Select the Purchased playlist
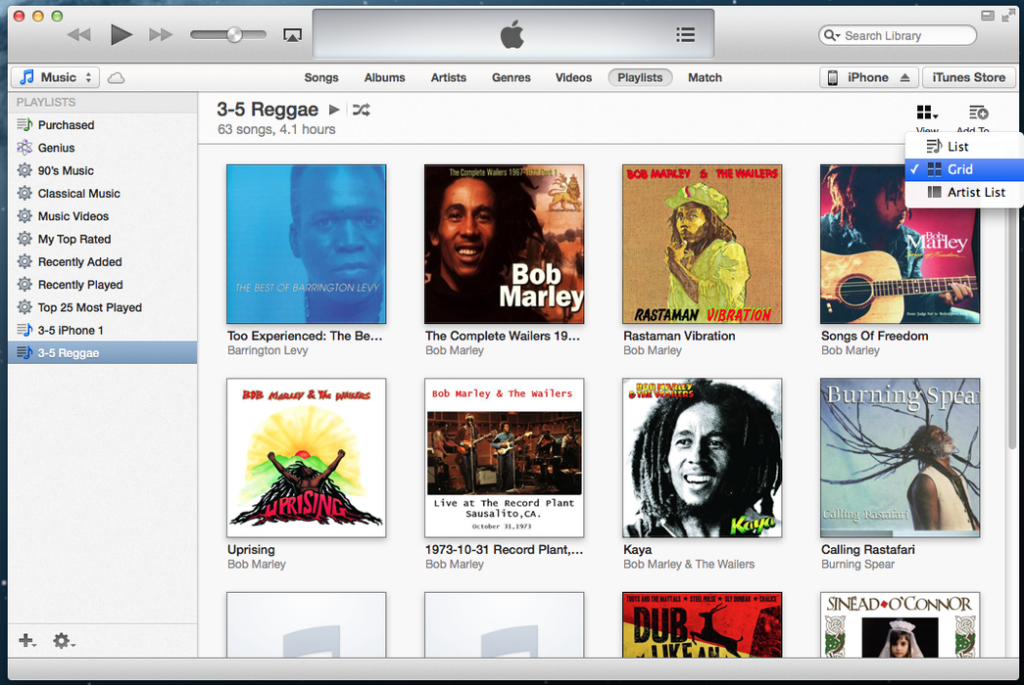 [x=103, y=125]
